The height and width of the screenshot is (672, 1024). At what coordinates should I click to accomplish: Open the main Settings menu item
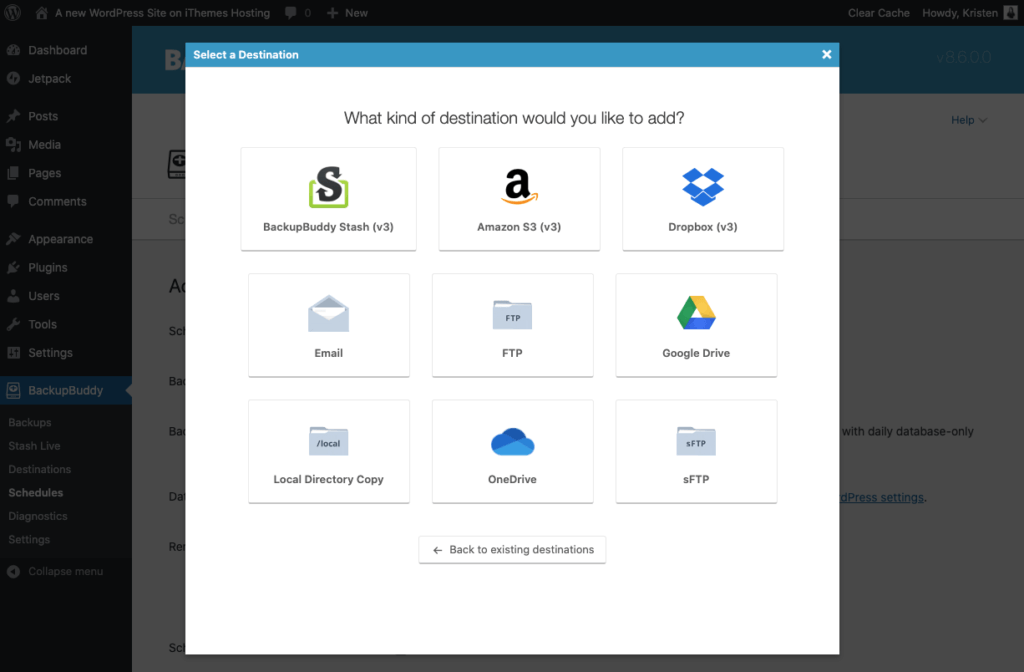pos(50,353)
